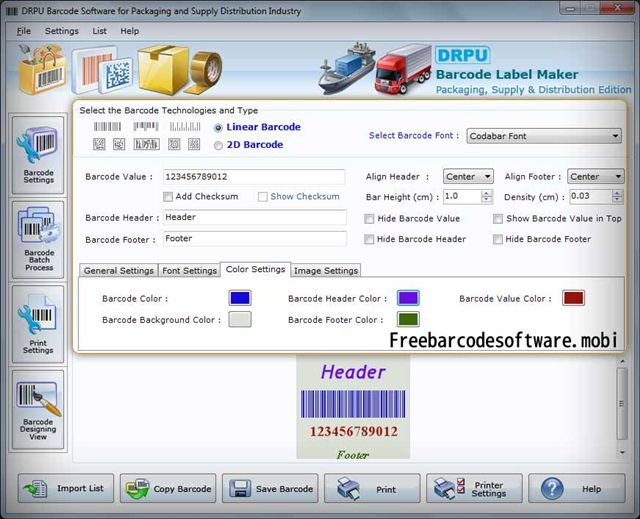Open the List menu
This screenshot has width=640, height=519.
coord(99,31)
